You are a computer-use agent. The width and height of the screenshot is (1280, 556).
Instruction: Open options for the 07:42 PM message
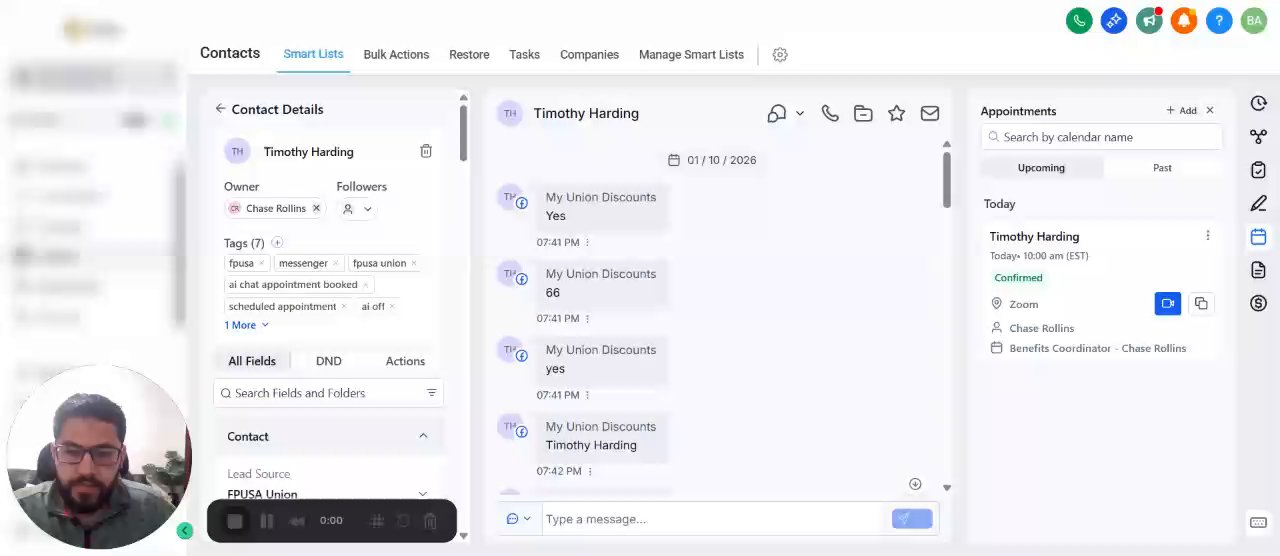[589, 472]
